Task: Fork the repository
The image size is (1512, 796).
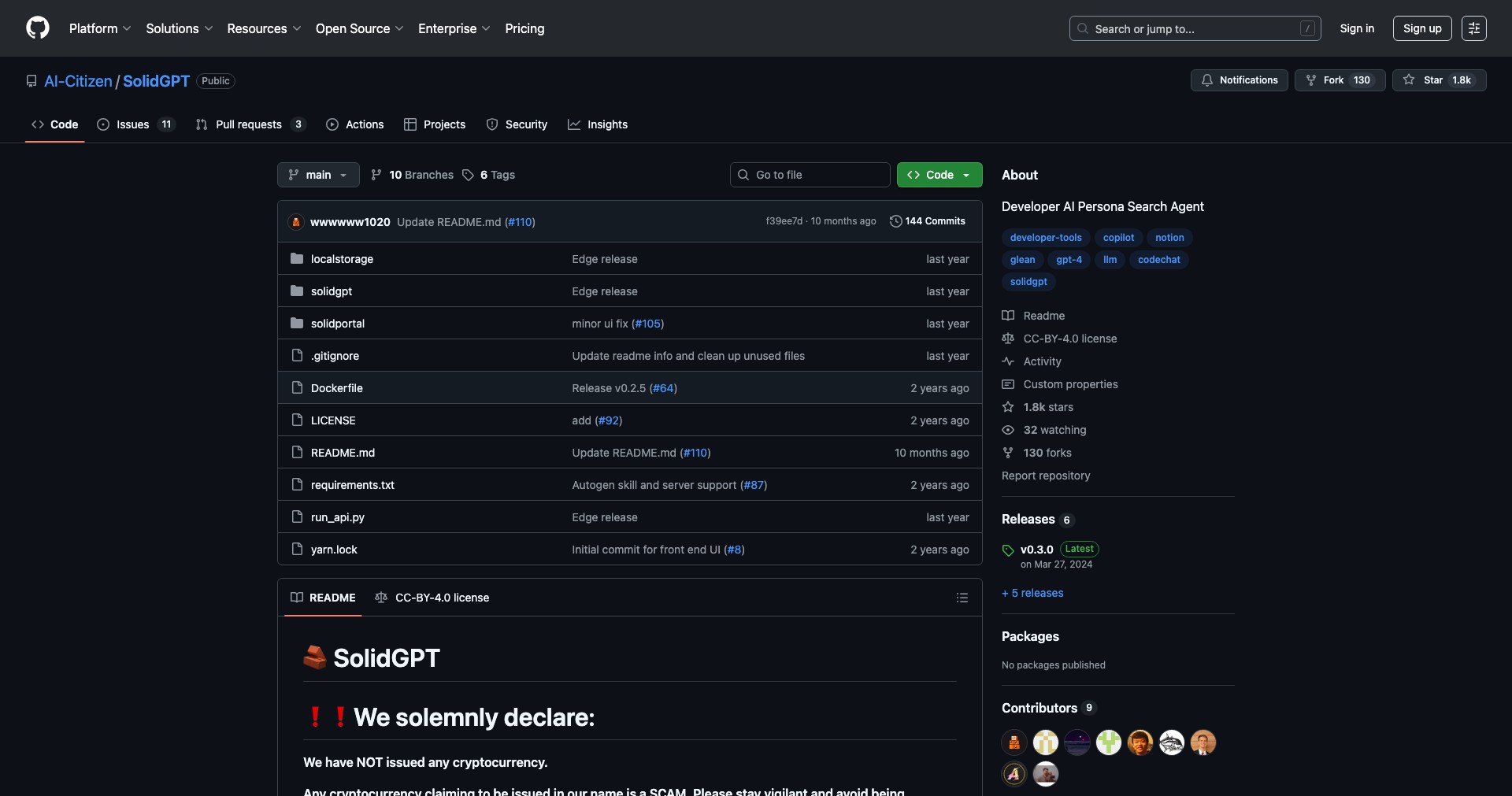Action: click(x=1340, y=80)
